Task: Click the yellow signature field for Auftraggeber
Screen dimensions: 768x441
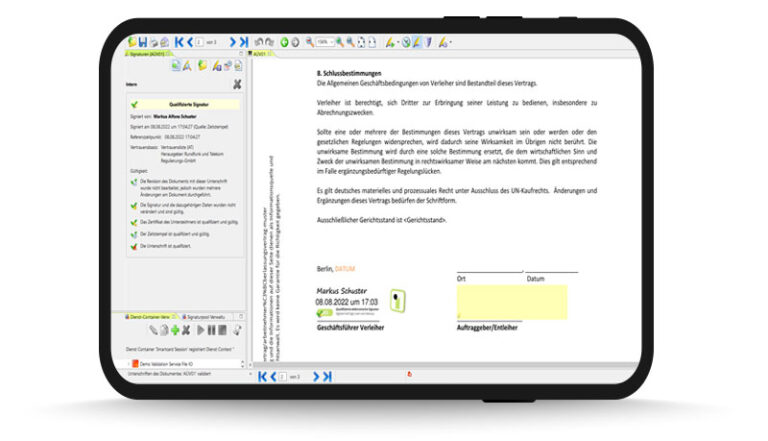Action: coord(510,302)
